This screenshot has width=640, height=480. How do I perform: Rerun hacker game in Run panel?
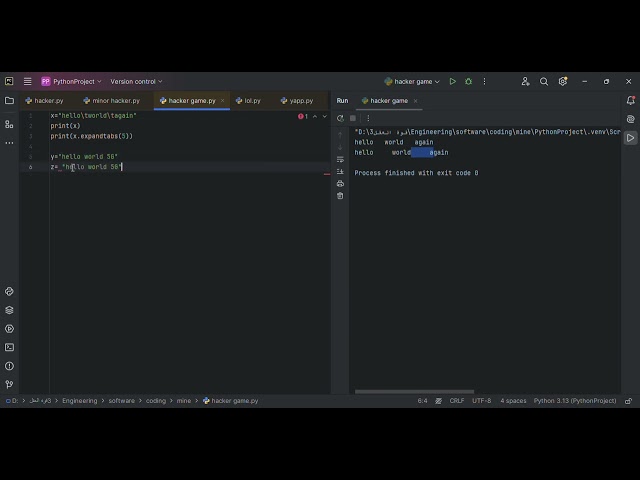(340, 118)
